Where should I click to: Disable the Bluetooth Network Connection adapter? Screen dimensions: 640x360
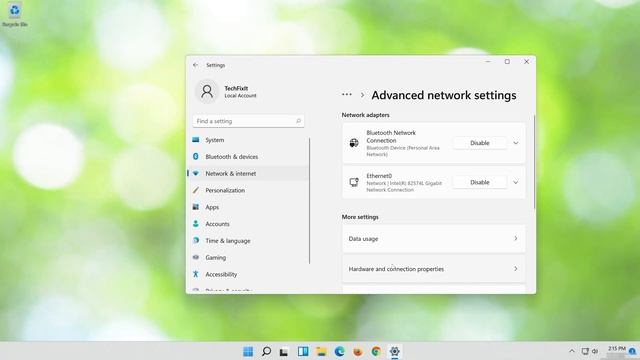pyautogui.click(x=480, y=143)
